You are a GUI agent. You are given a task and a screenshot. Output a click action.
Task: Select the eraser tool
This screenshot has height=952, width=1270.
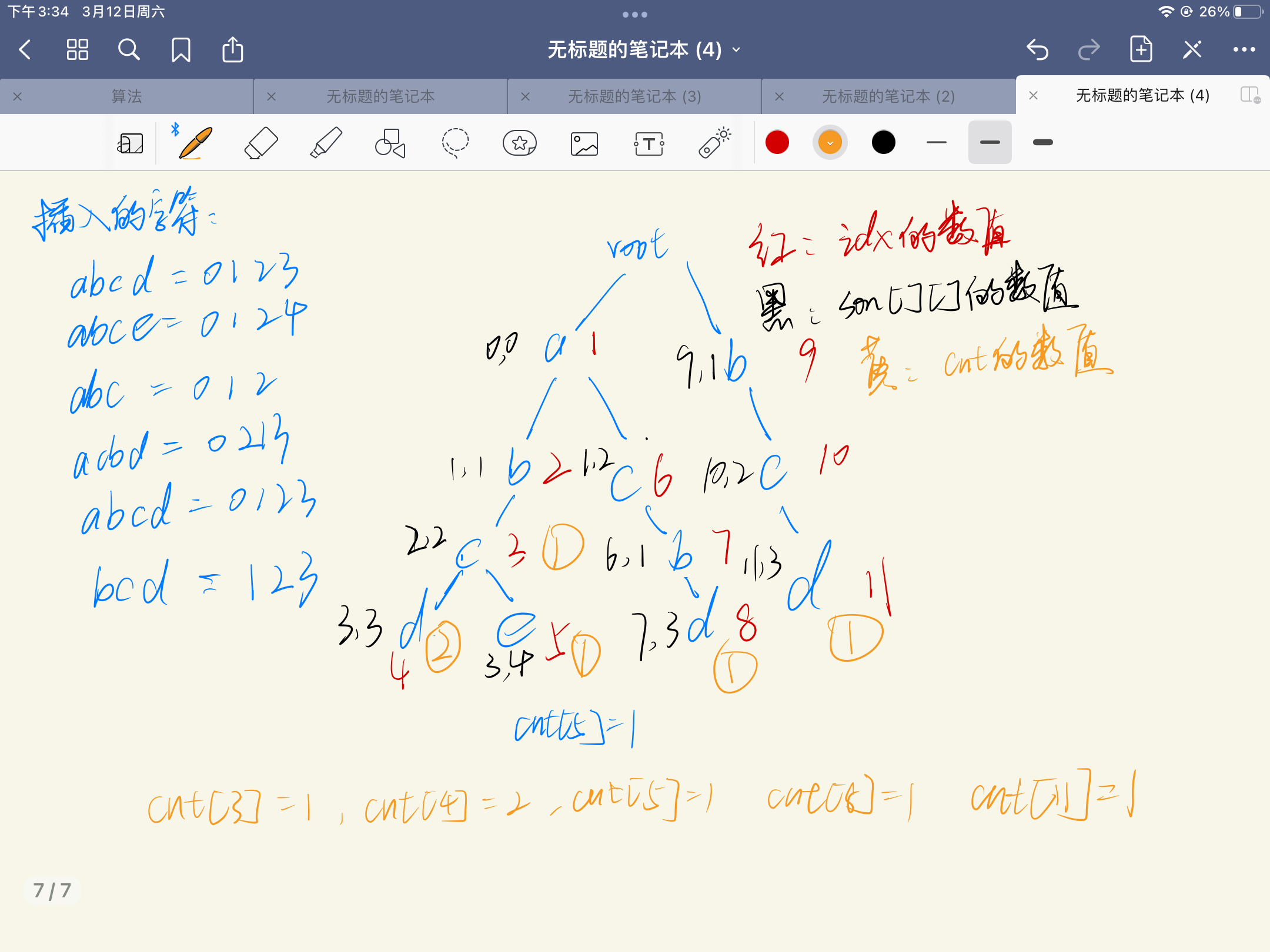click(x=260, y=142)
